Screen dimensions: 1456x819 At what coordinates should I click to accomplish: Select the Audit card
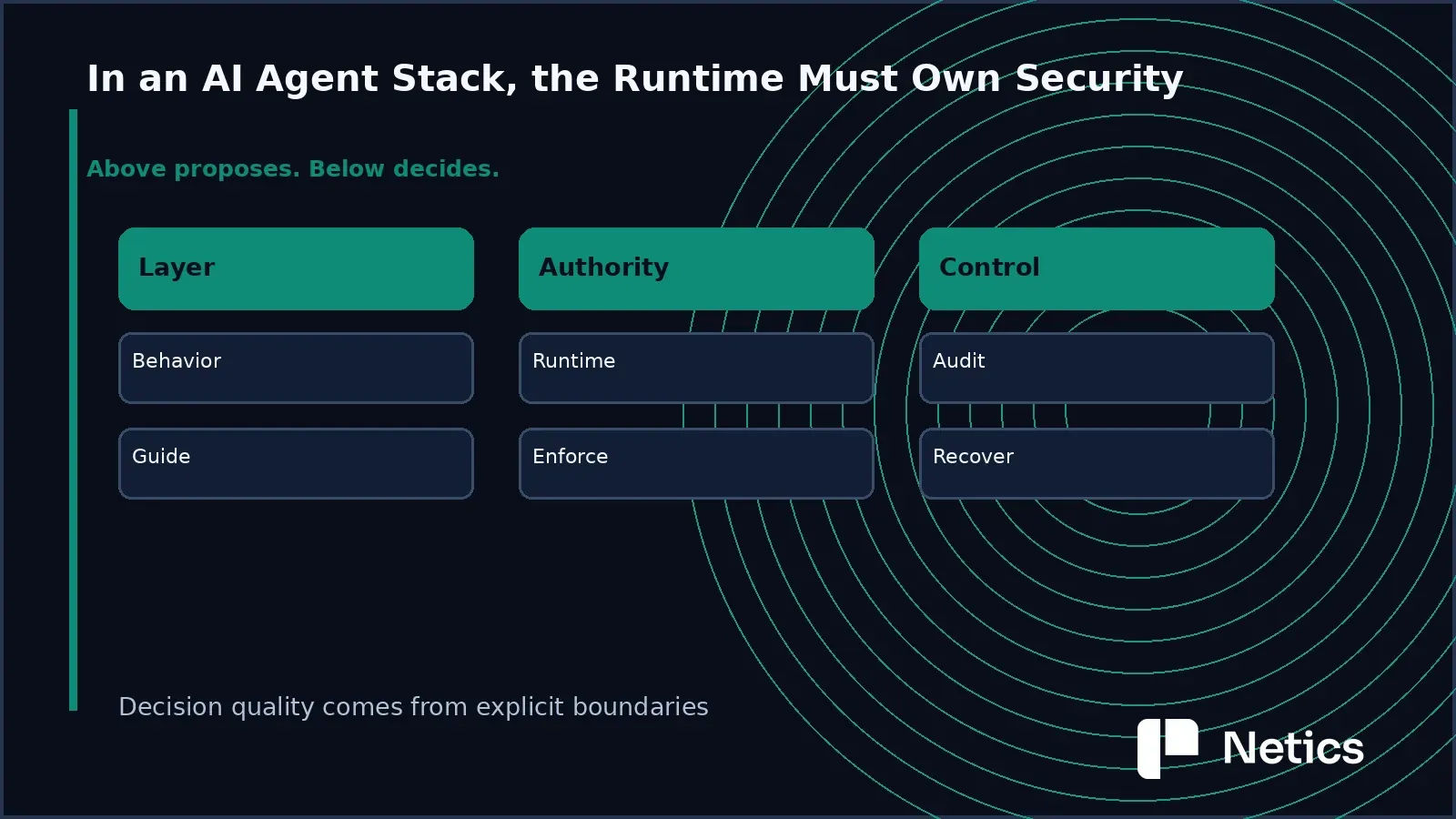(1097, 368)
